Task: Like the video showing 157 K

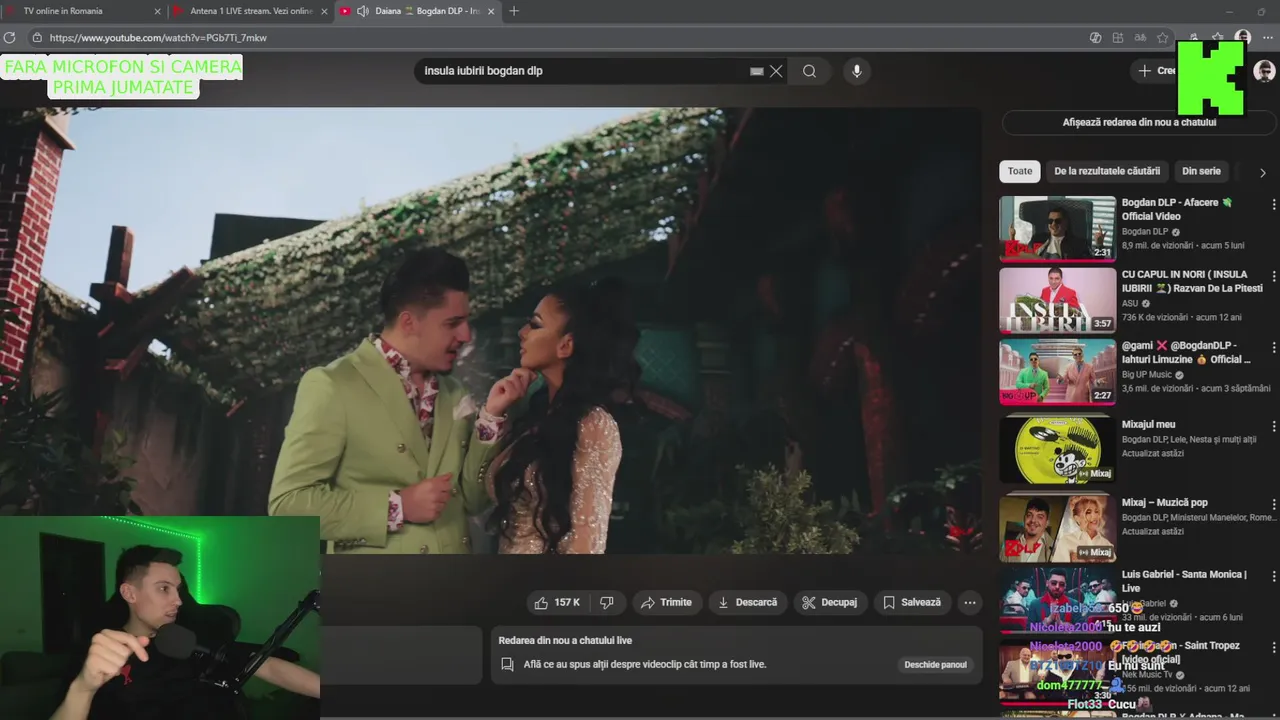Action: (x=557, y=602)
